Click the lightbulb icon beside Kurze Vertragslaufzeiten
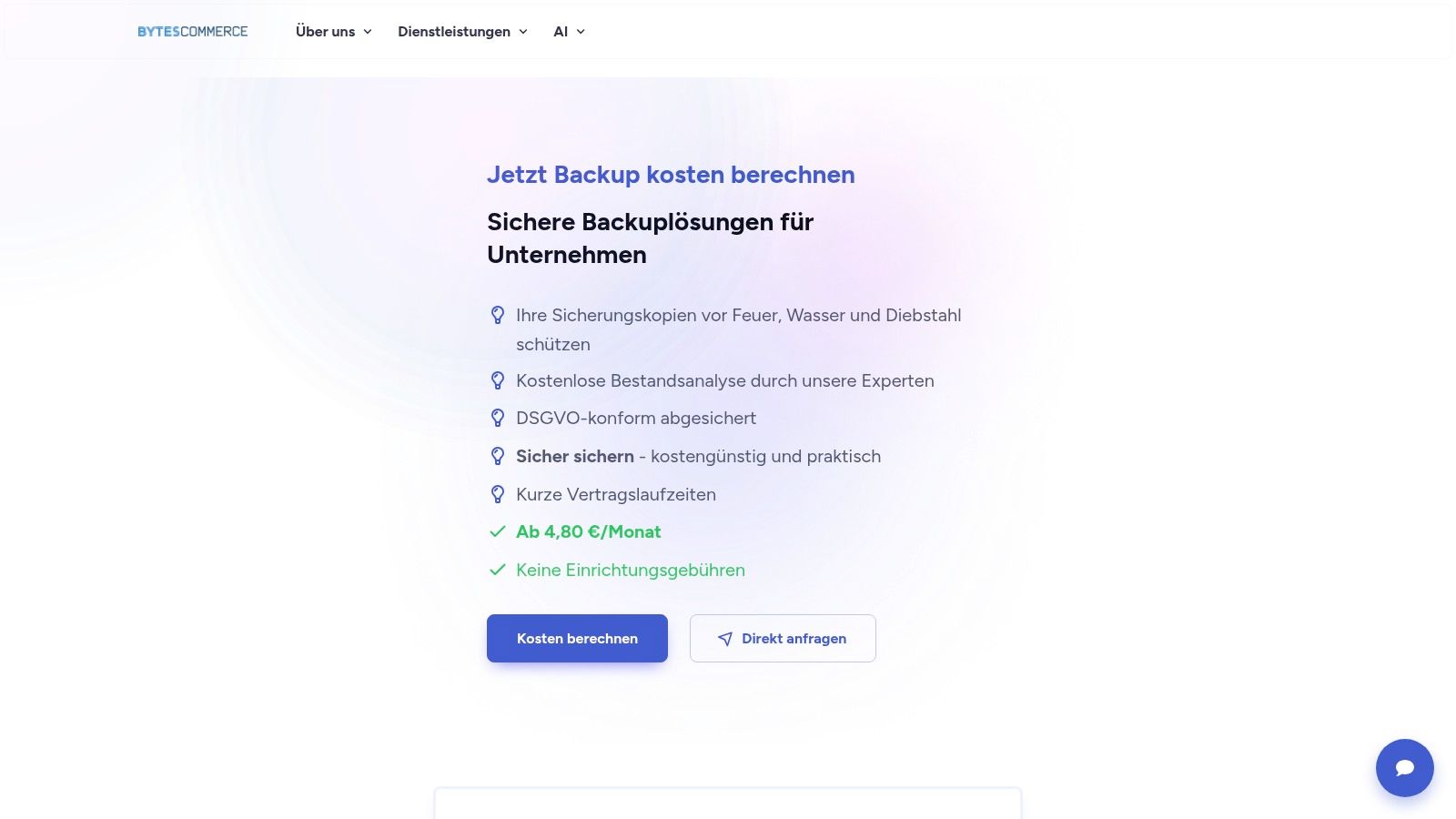Viewport: 1456px width, 819px height. click(x=498, y=495)
